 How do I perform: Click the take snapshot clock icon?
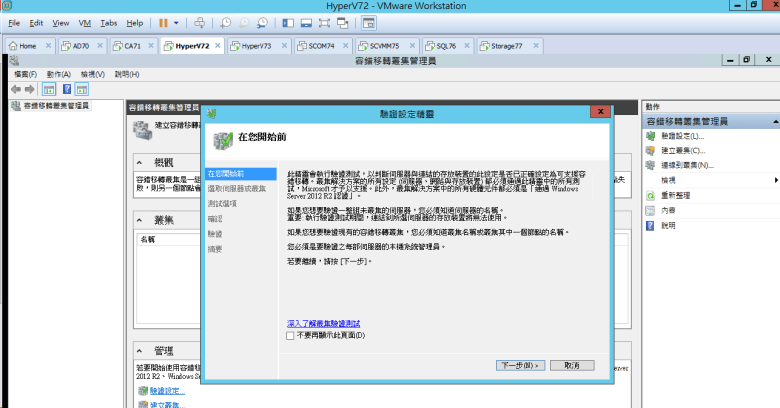226,22
